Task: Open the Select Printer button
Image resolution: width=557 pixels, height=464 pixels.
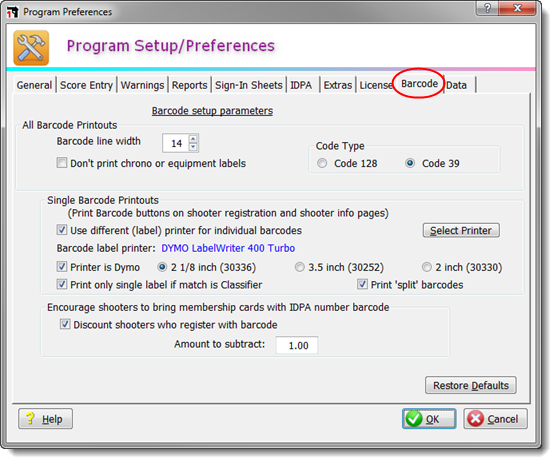Action: tap(461, 230)
